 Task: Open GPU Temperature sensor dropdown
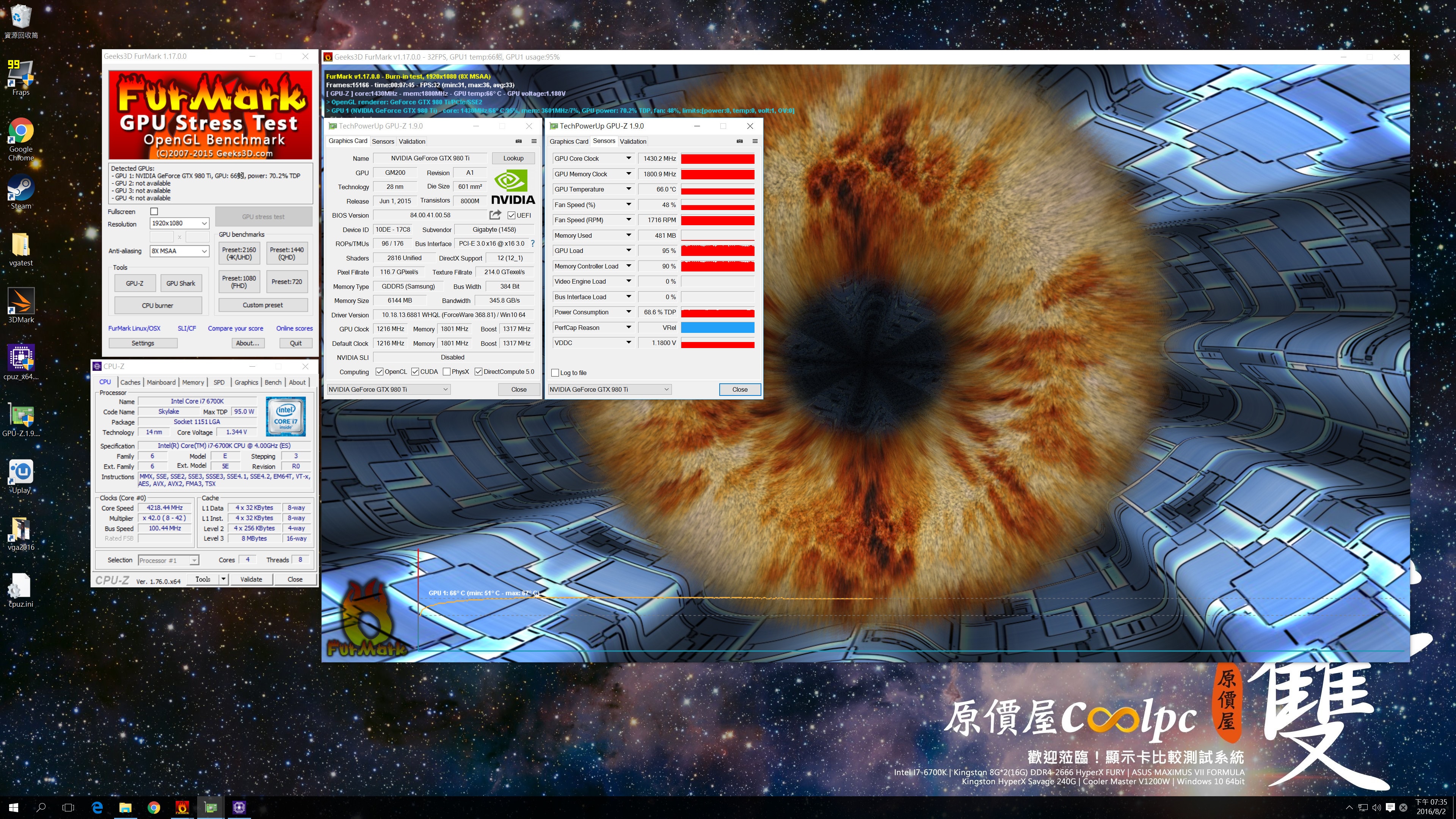[x=629, y=189]
